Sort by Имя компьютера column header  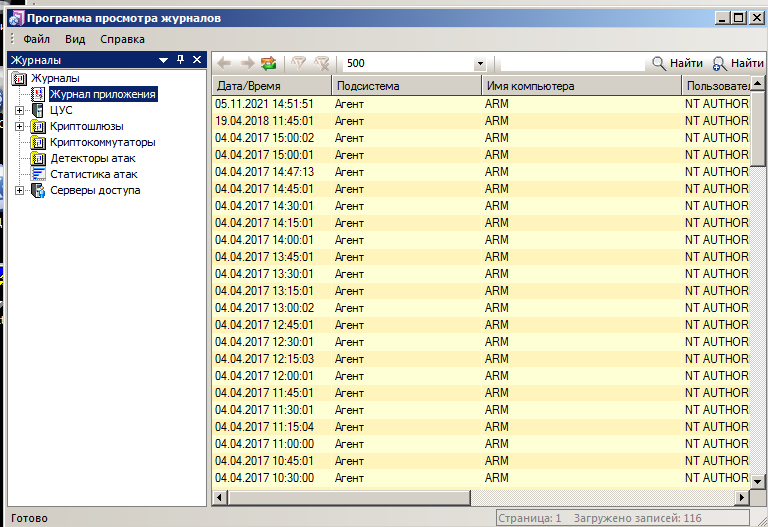(581, 86)
